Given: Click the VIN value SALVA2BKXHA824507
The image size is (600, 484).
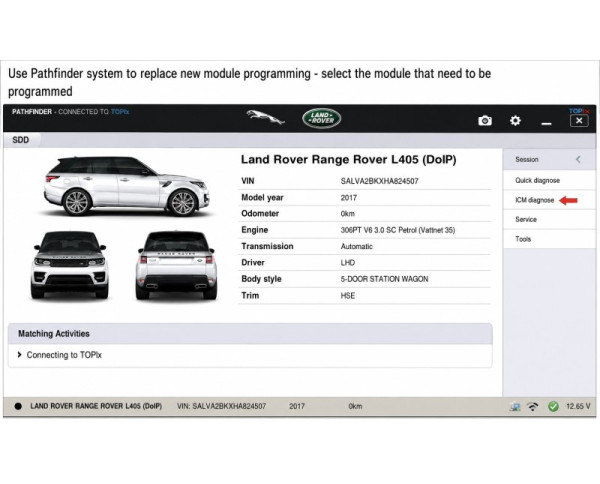Looking at the screenshot, I should tap(380, 181).
